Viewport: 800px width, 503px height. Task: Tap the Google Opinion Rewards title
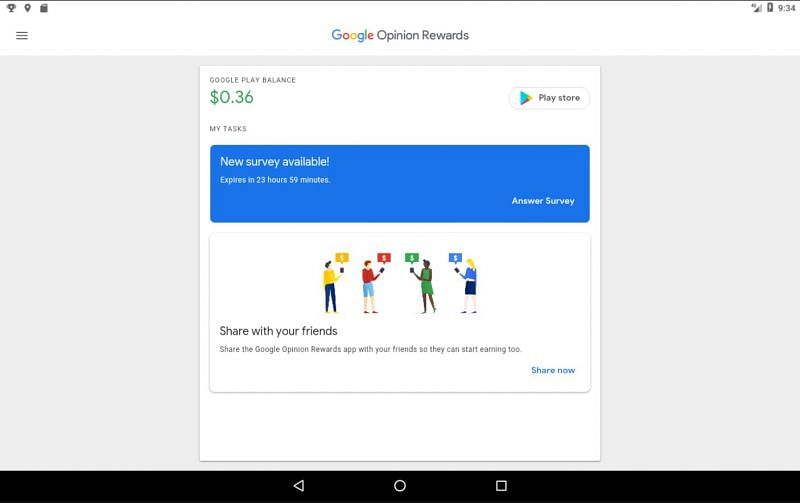click(400, 35)
